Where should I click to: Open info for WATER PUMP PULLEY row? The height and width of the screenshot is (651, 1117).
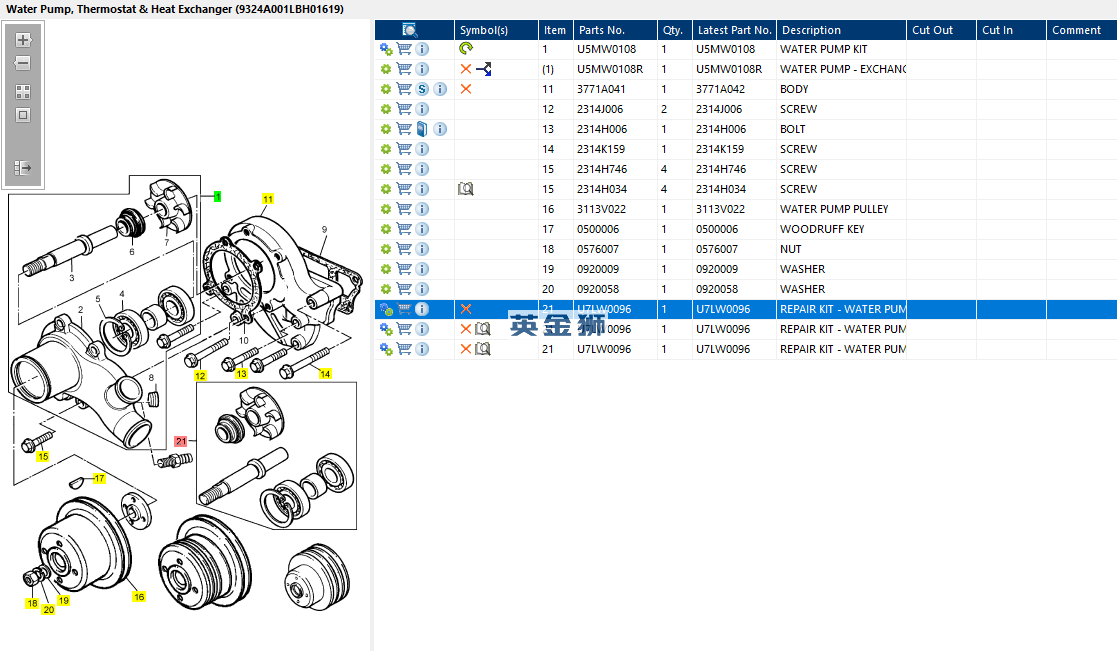[x=422, y=209]
